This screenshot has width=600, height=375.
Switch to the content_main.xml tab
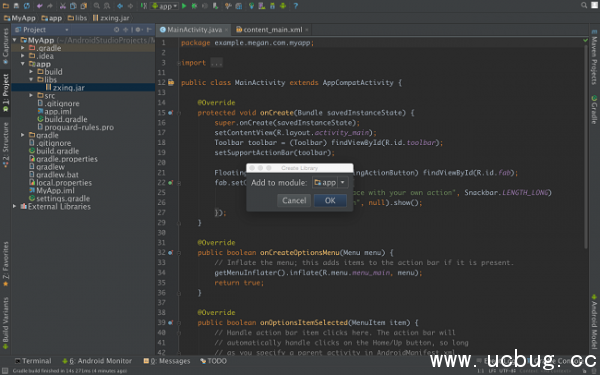(272, 29)
